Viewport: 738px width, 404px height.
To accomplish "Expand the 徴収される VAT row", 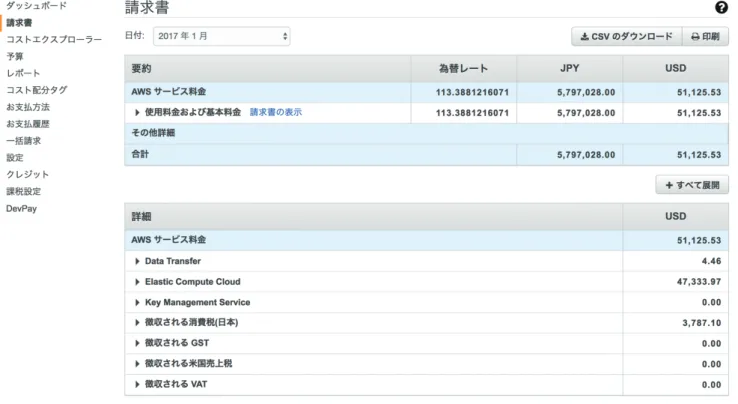I will (x=137, y=384).
